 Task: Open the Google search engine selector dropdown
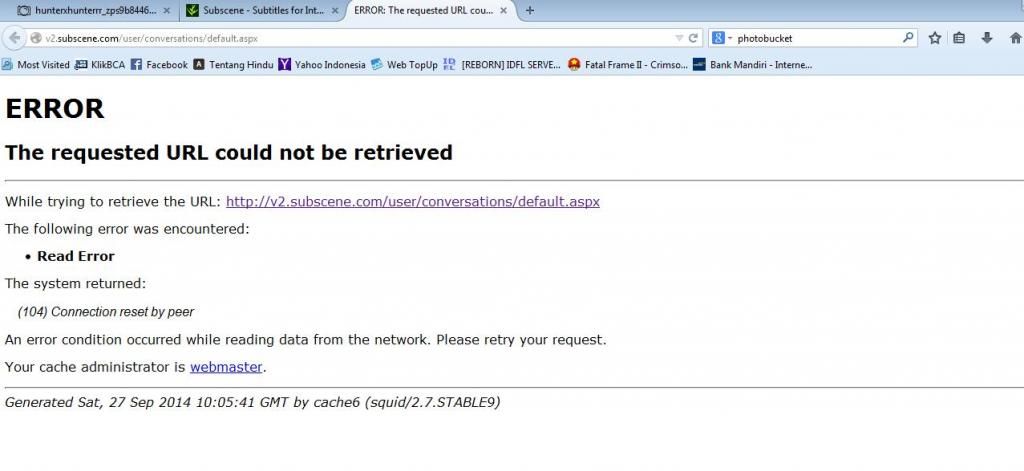tap(722, 38)
